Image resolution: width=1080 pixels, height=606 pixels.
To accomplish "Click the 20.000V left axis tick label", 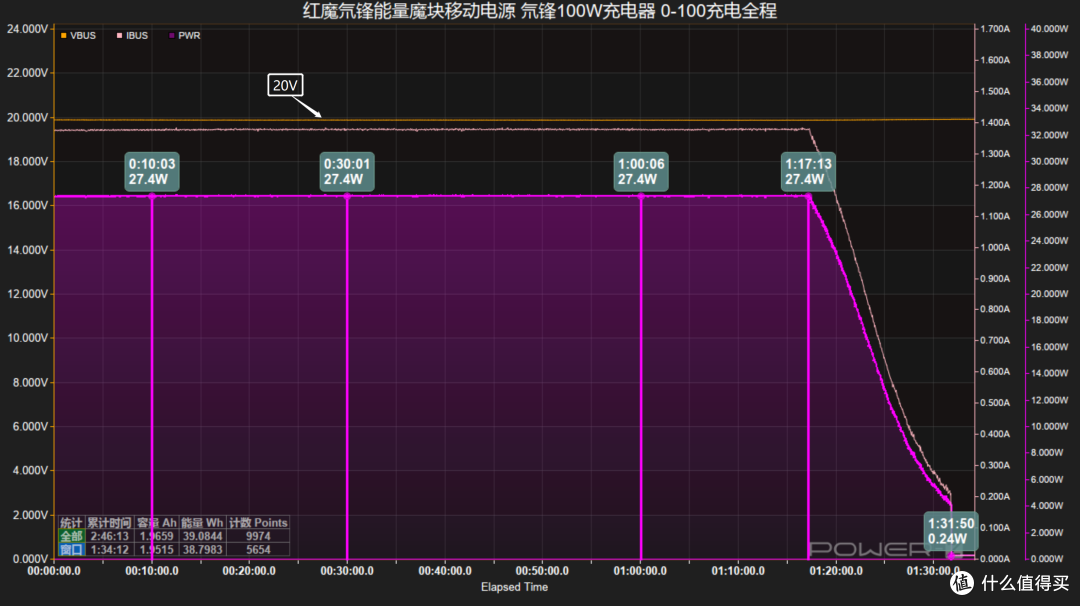I will pos(28,118).
